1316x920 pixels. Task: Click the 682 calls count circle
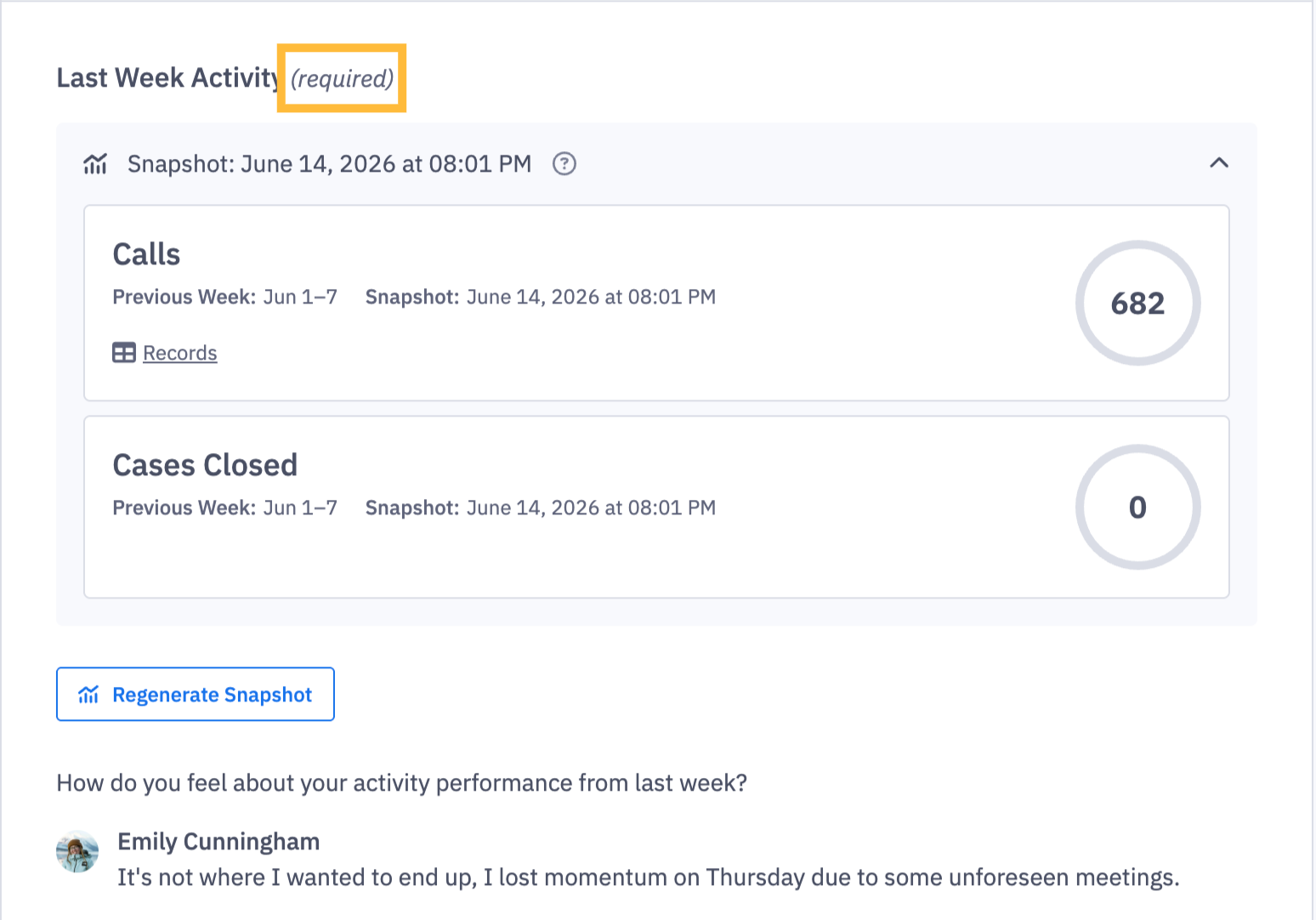pos(1137,303)
